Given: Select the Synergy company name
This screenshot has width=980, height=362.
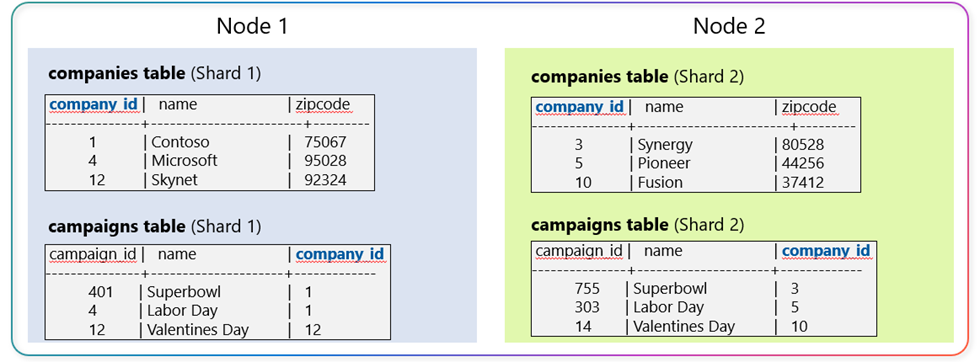Looking at the screenshot, I should pos(665,145).
